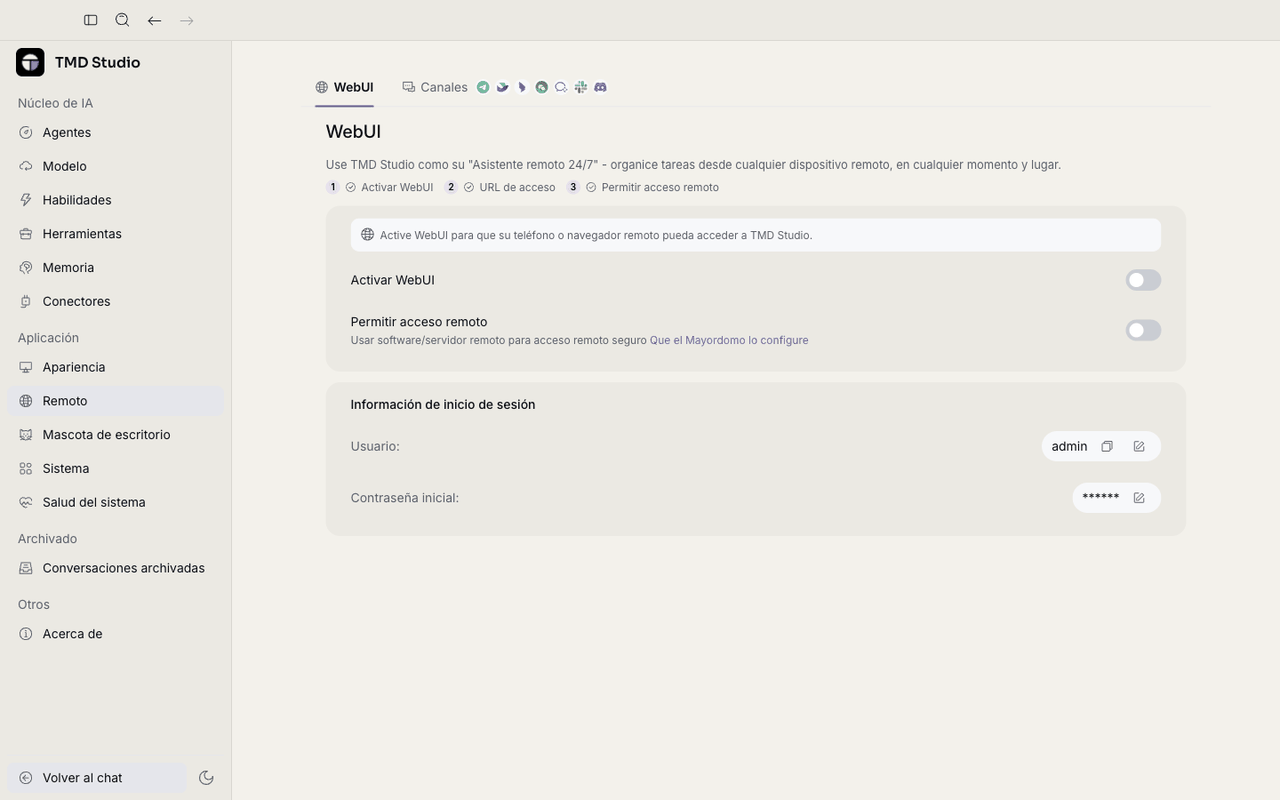This screenshot has height=800, width=1280.
Task: Click the Aplicación section label
Action: pyautogui.click(x=48, y=338)
